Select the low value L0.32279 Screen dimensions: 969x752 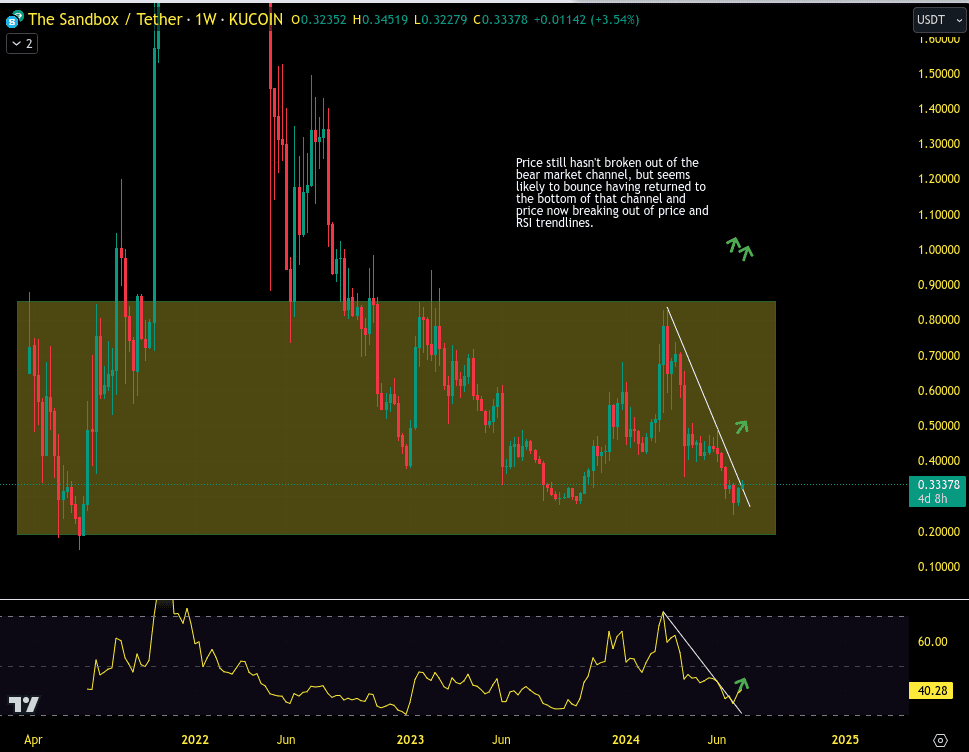(x=440, y=20)
